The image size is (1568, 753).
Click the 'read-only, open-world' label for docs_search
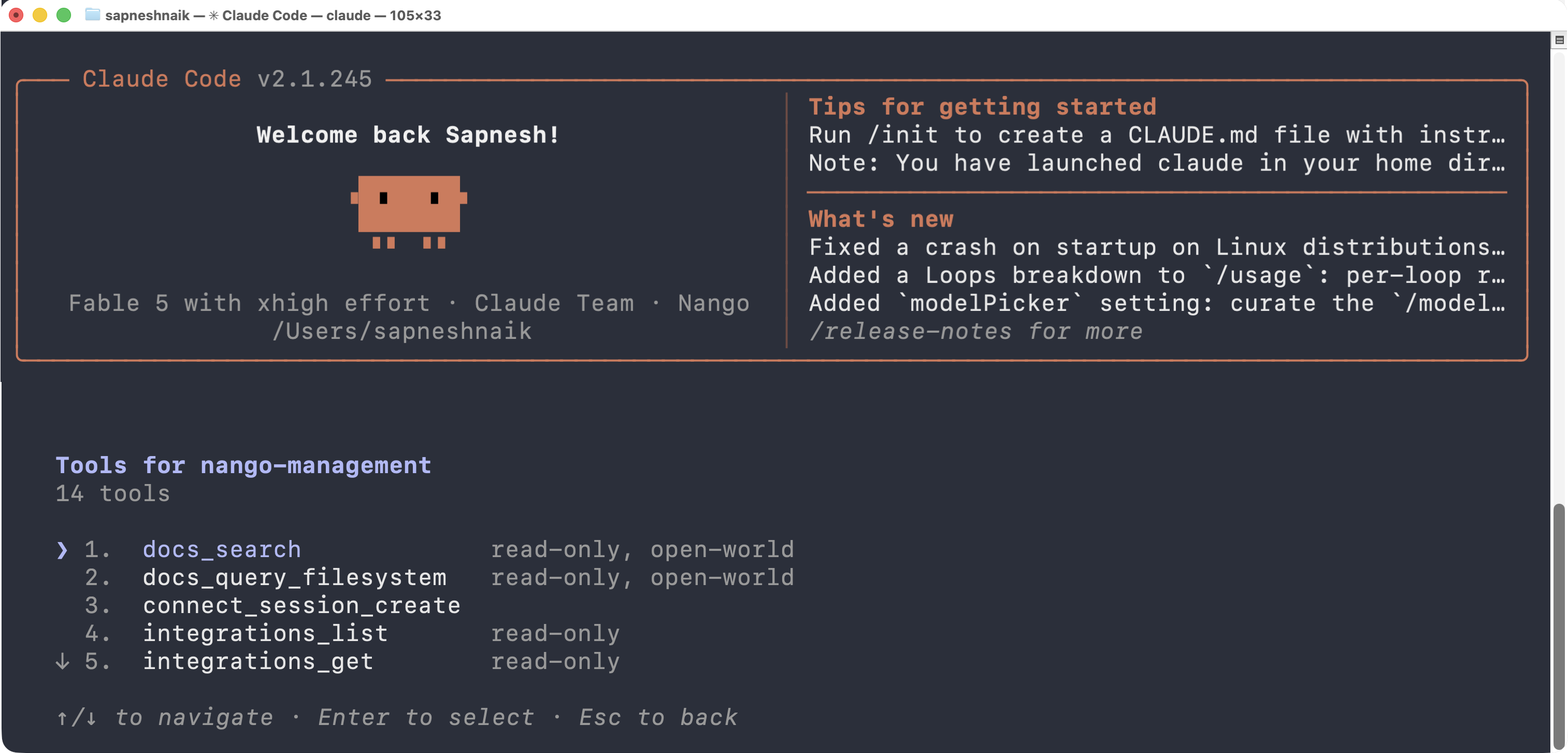pyautogui.click(x=642, y=550)
